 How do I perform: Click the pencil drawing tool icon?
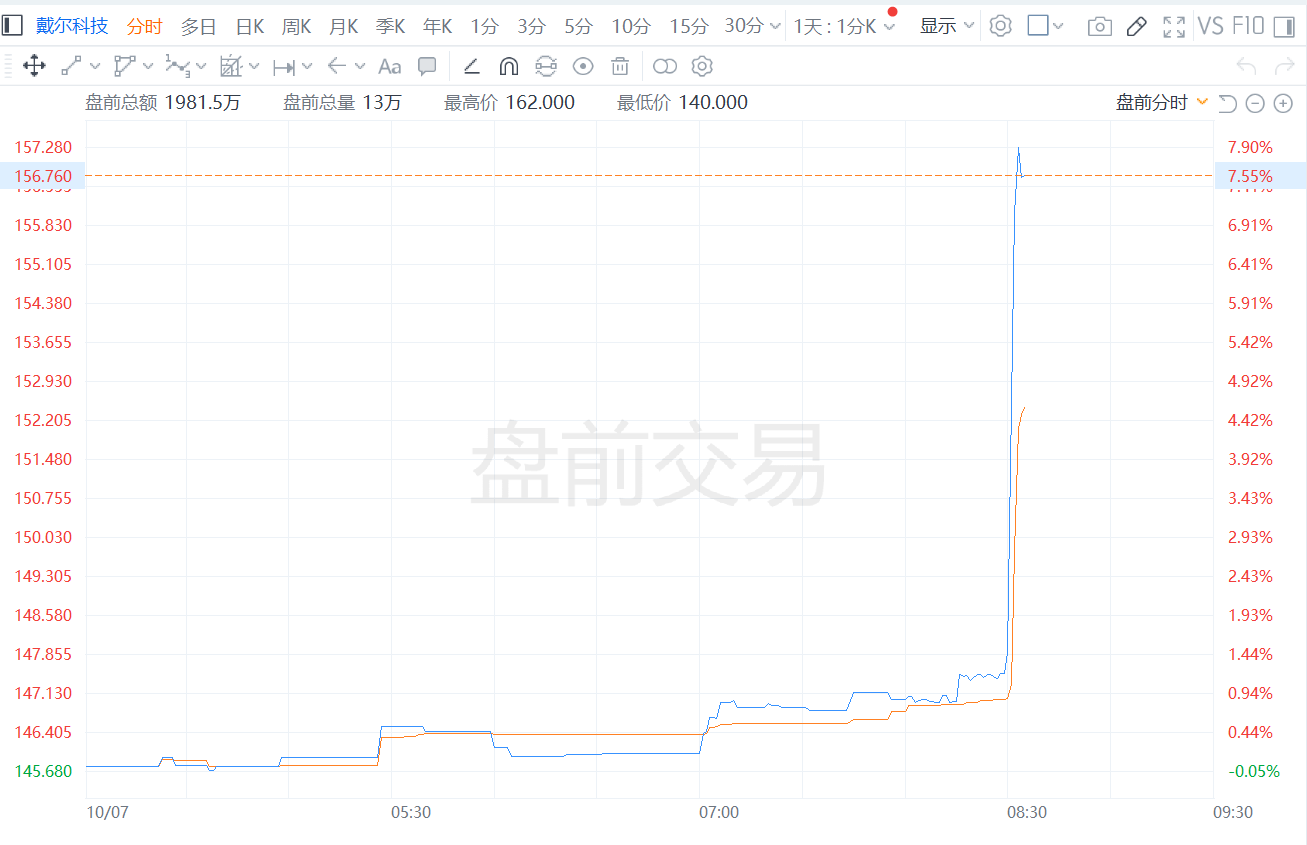tap(1136, 27)
